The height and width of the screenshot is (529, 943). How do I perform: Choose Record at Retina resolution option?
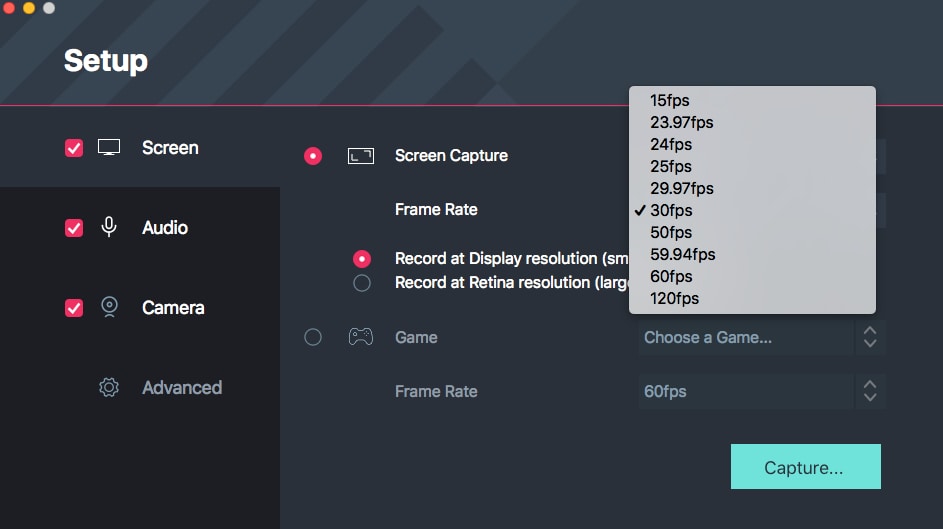pyautogui.click(x=362, y=283)
